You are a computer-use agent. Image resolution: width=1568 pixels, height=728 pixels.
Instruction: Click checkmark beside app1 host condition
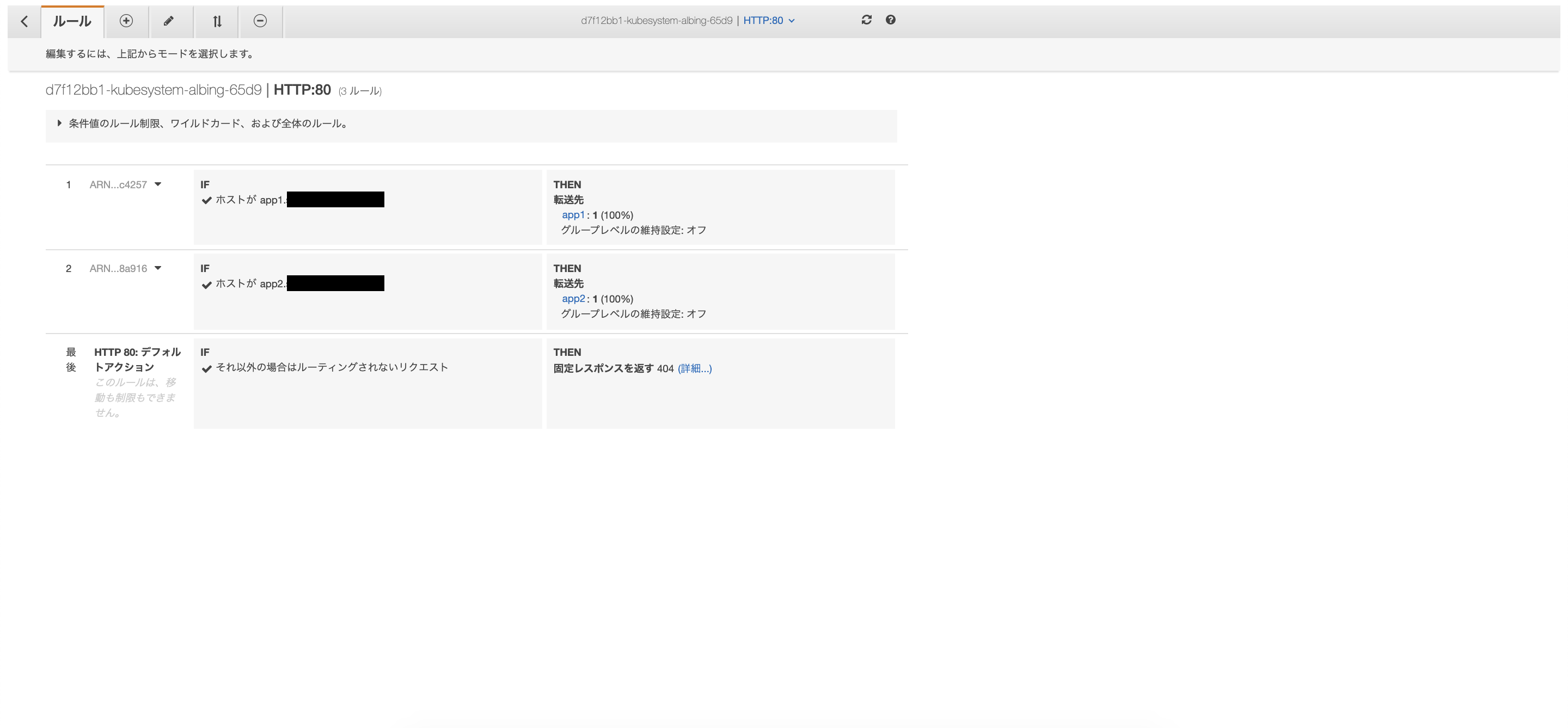(206, 200)
